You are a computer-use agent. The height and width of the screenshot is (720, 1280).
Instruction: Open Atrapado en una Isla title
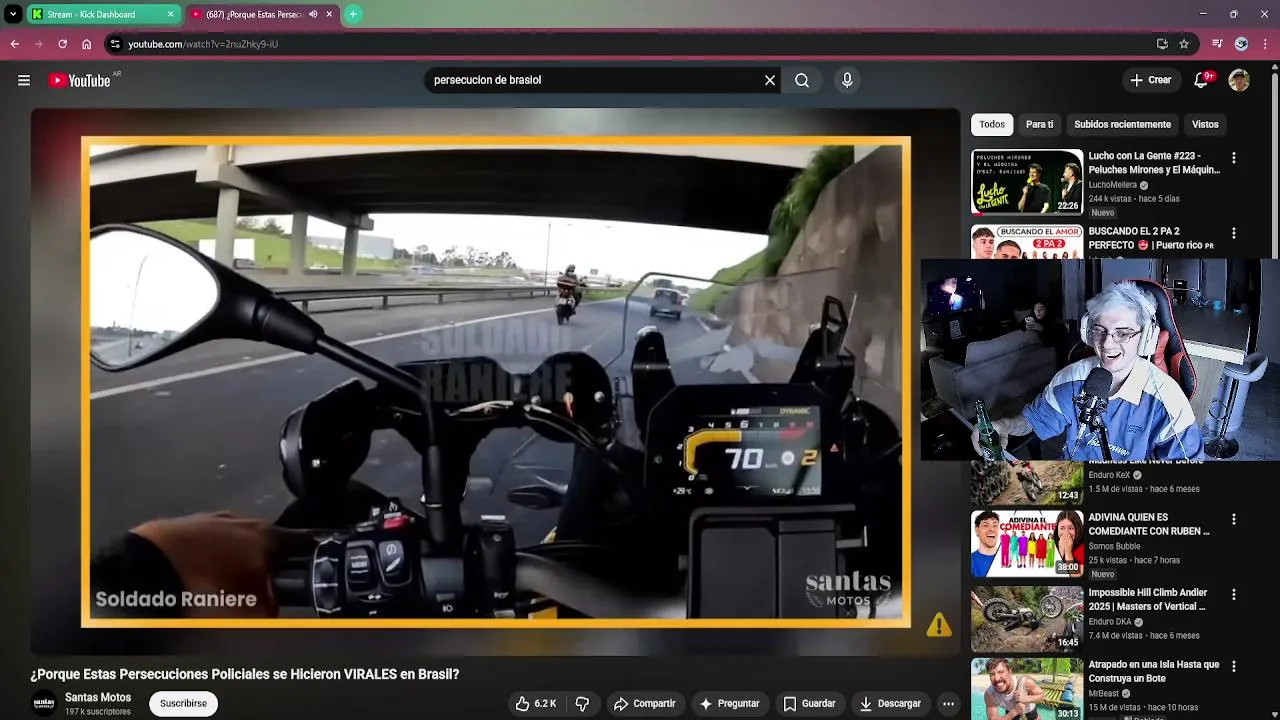(x=1154, y=671)
